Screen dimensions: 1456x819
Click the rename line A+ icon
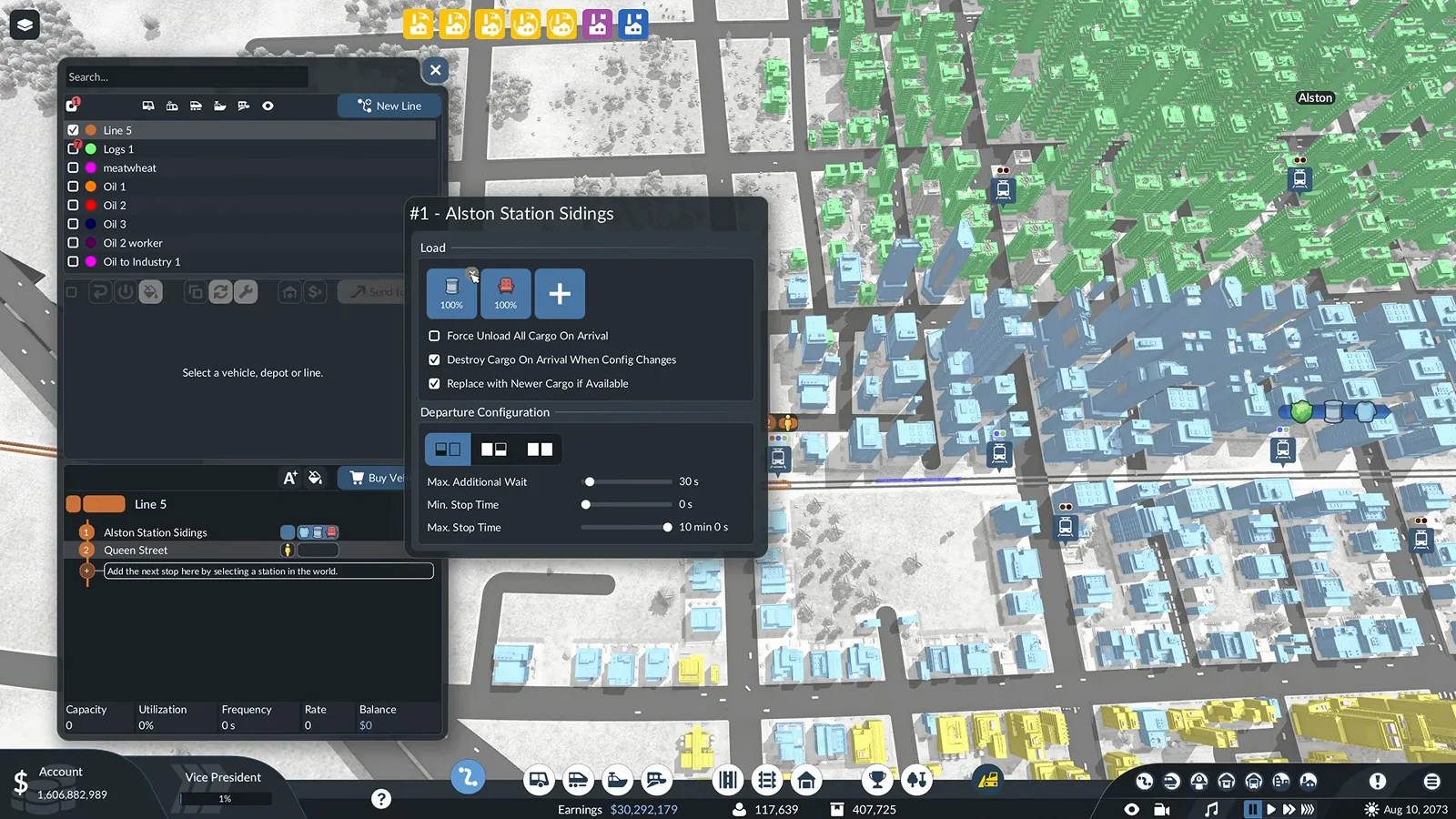(x=290, y=478)
